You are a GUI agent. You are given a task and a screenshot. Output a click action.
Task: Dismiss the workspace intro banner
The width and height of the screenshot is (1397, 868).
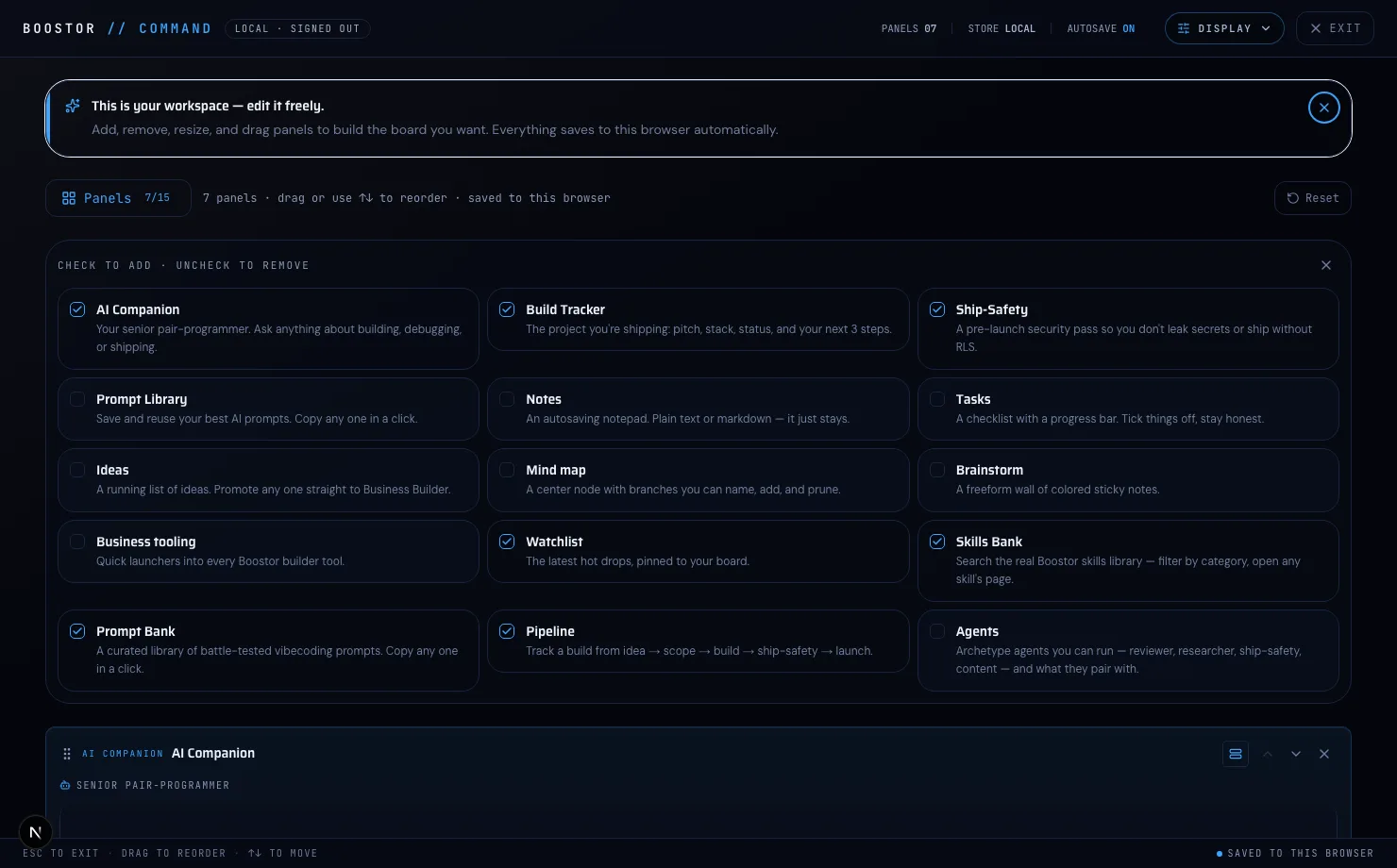tap(1323, 108)
